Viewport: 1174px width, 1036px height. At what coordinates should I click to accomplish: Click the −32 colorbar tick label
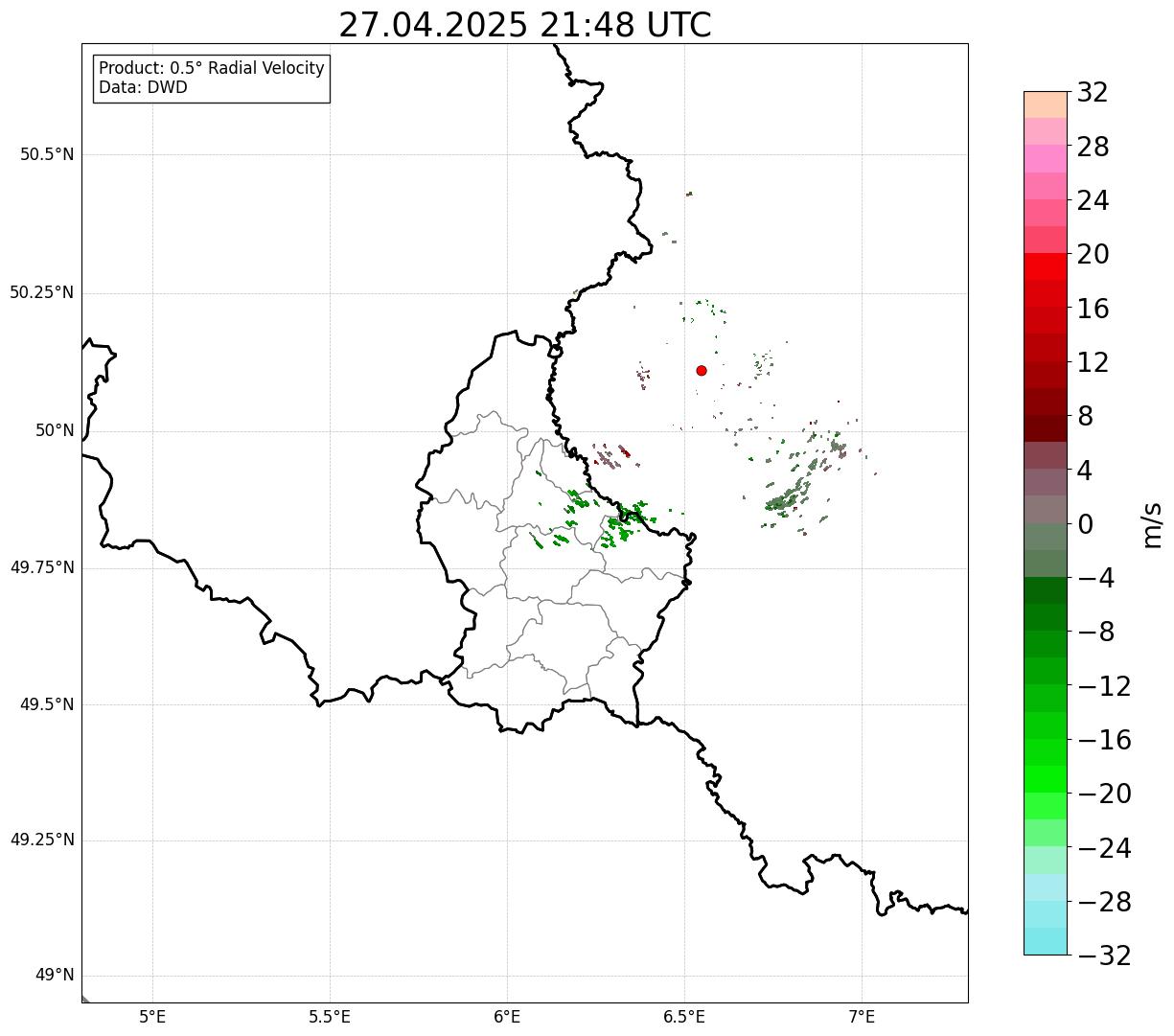point(1104,955)
